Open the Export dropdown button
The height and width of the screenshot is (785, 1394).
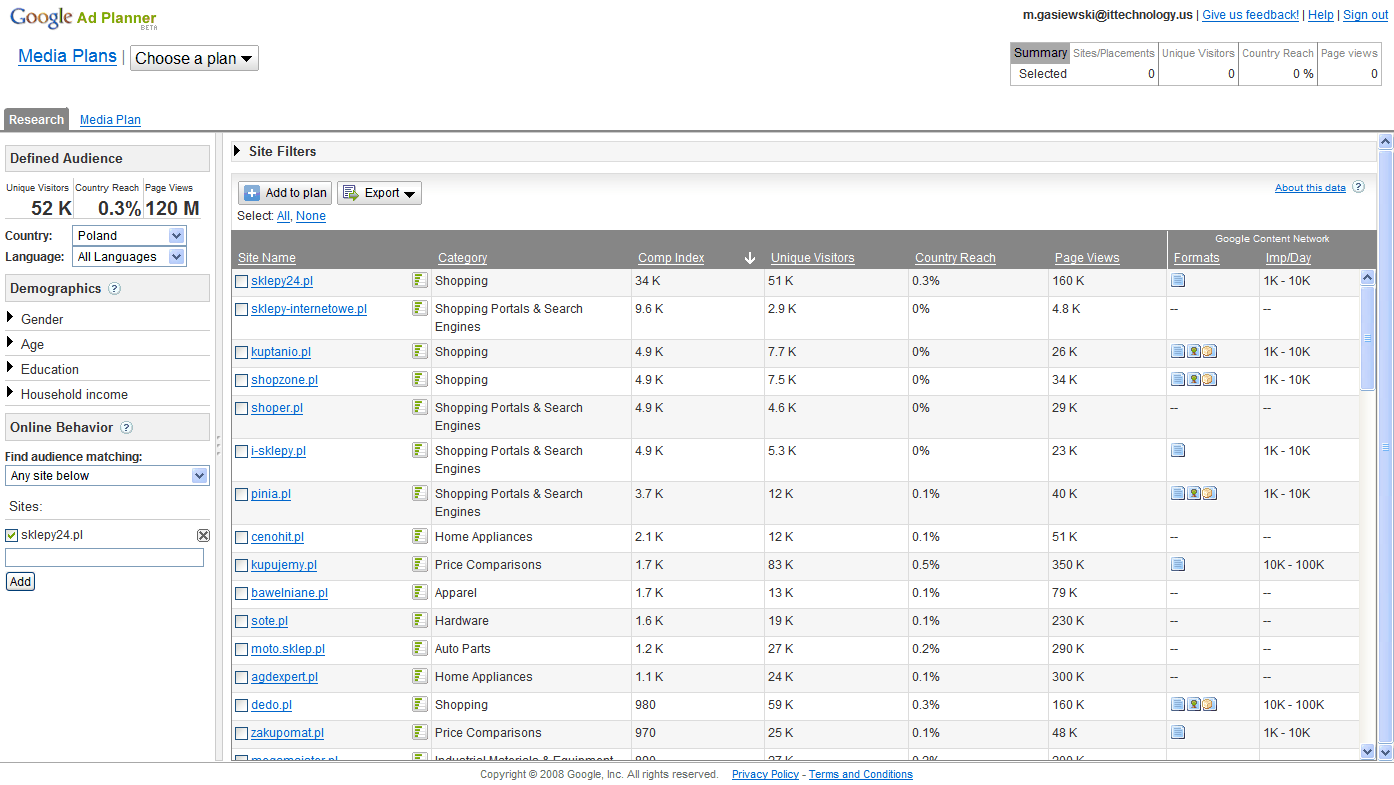379,193
